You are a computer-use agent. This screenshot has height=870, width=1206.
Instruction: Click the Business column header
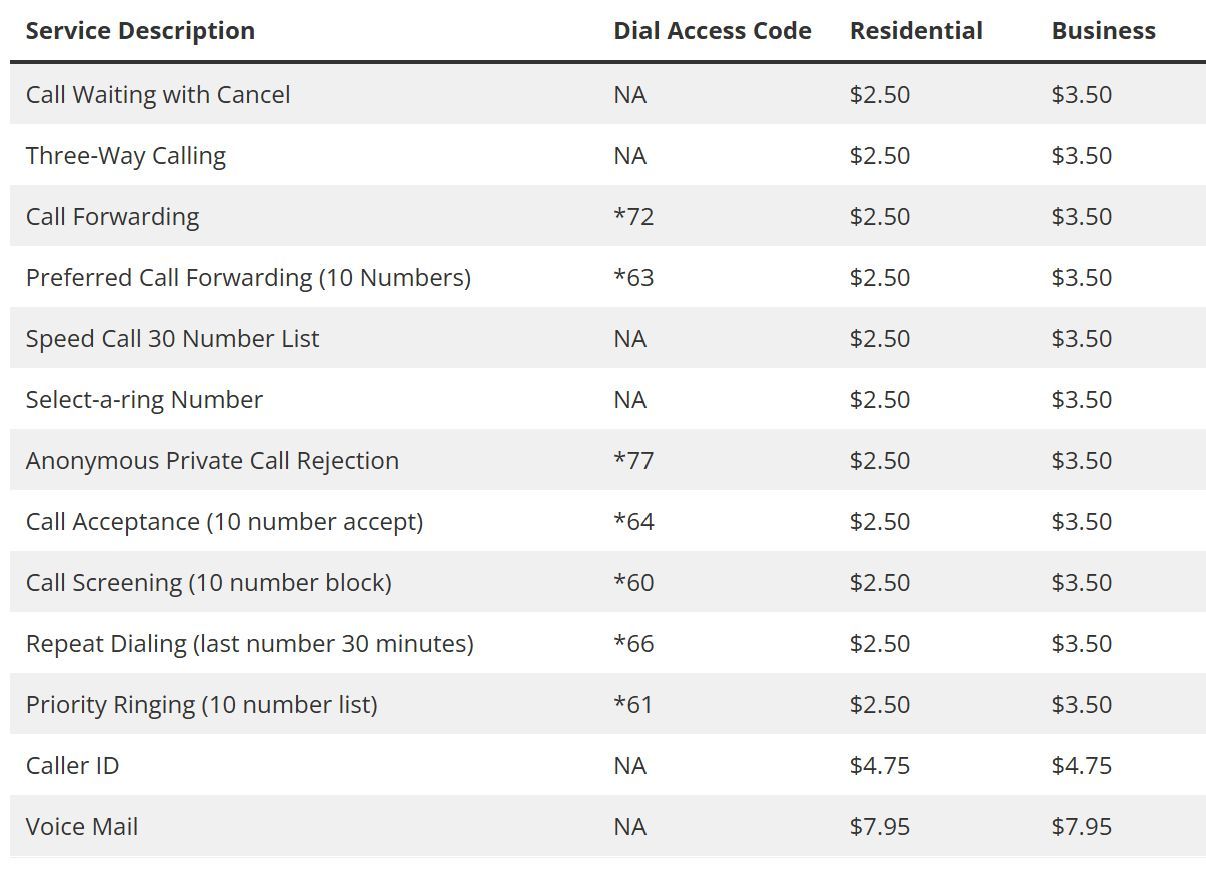[1103, 31]
